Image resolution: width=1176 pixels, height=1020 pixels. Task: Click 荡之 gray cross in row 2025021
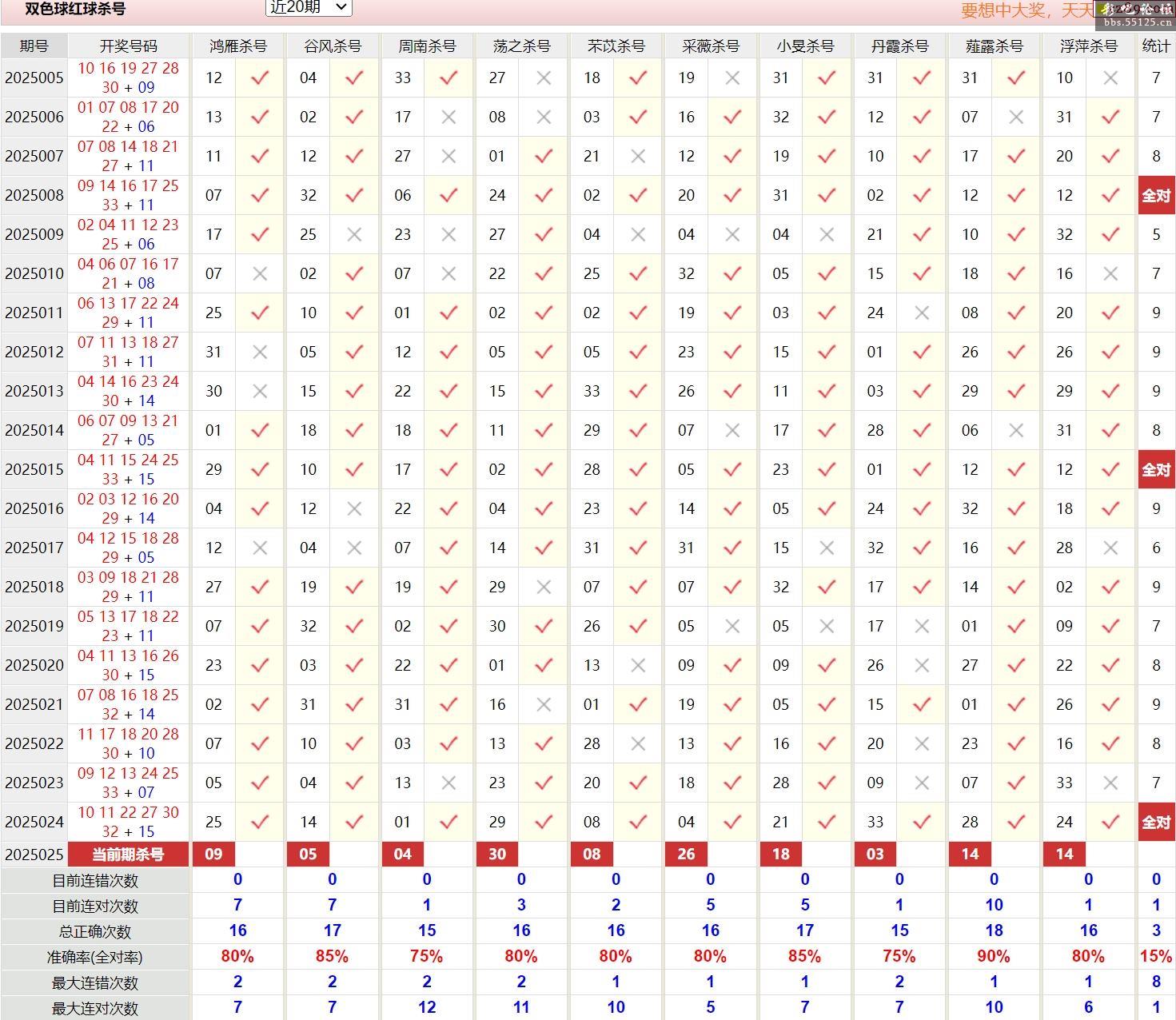coord(544,704)
